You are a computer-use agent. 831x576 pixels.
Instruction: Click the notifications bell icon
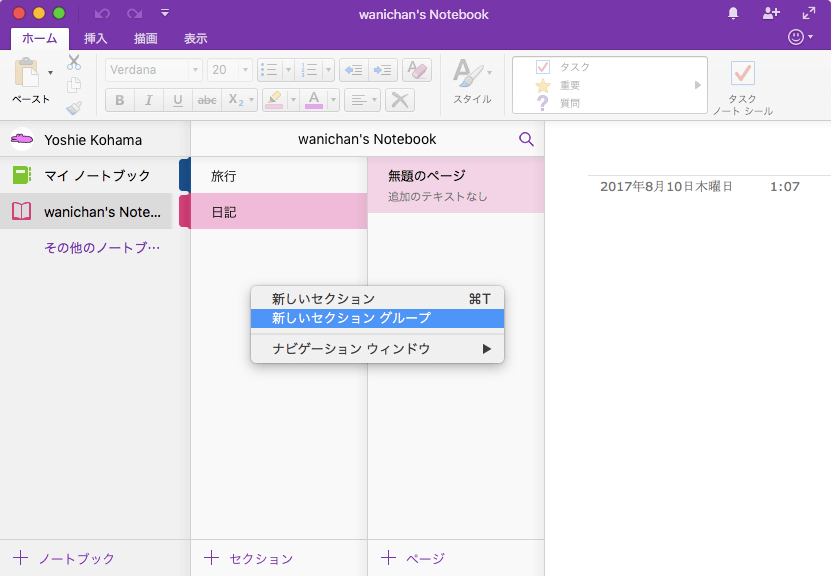click(733, 13)
